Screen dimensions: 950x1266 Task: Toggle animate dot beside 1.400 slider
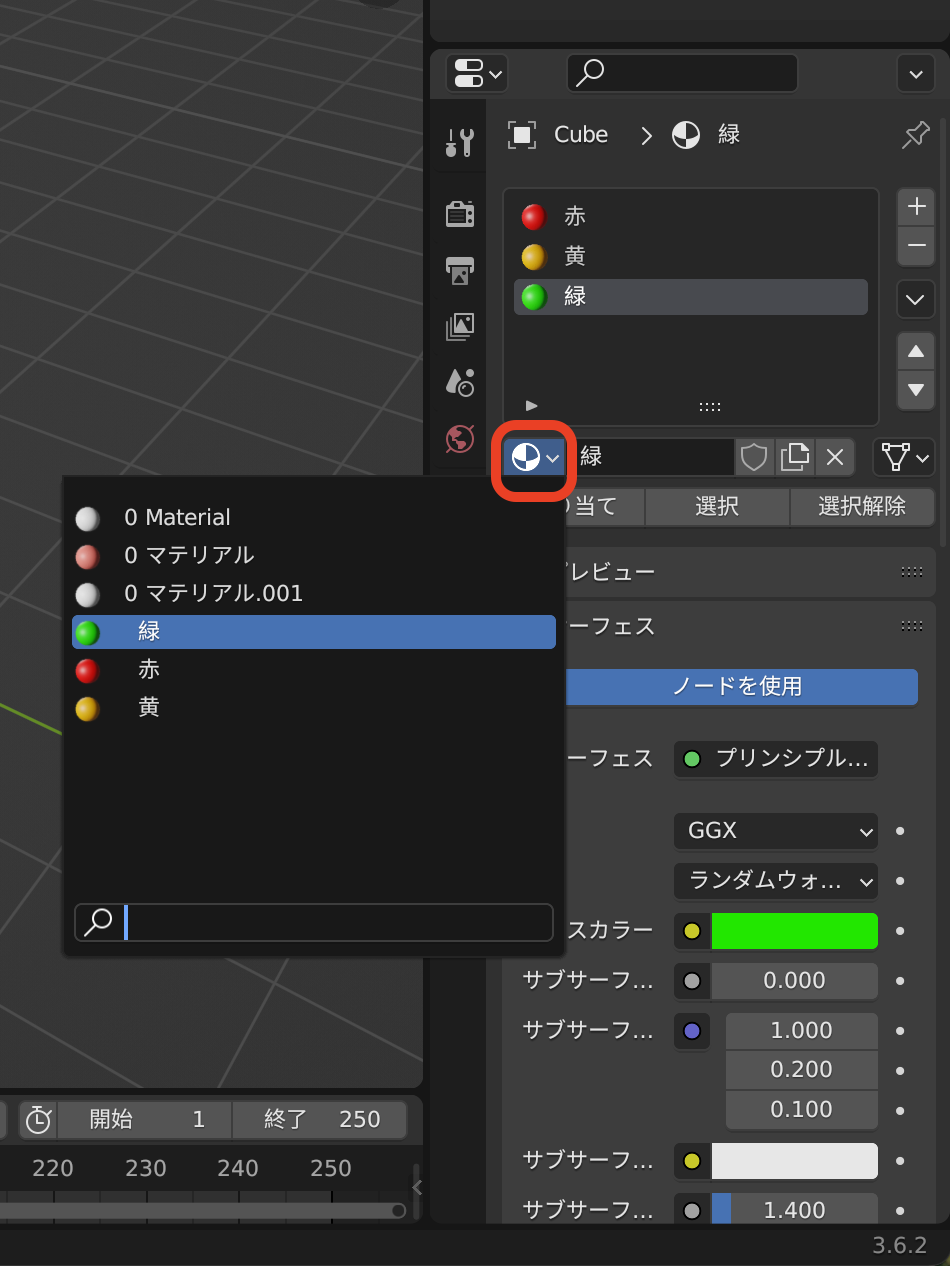(900, 1211)
